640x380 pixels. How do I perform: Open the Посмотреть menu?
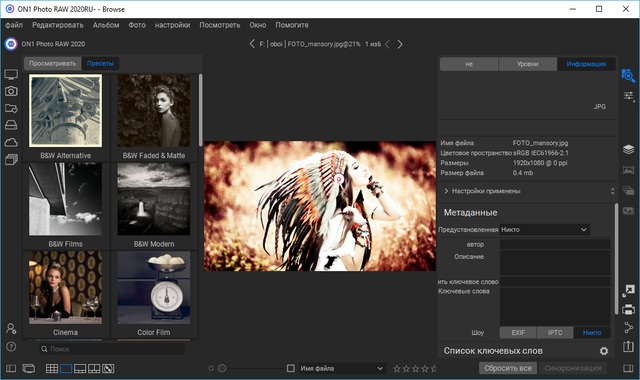click(x=220, y=25)
